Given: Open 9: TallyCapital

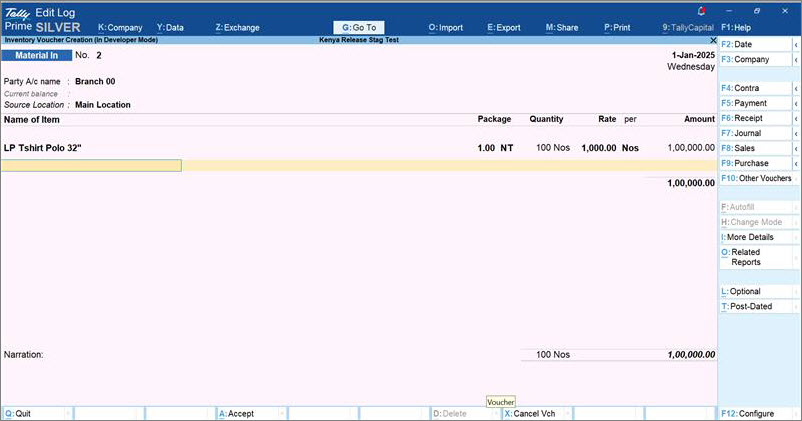Looking at the screenshot, I should (x=688, y=28).
